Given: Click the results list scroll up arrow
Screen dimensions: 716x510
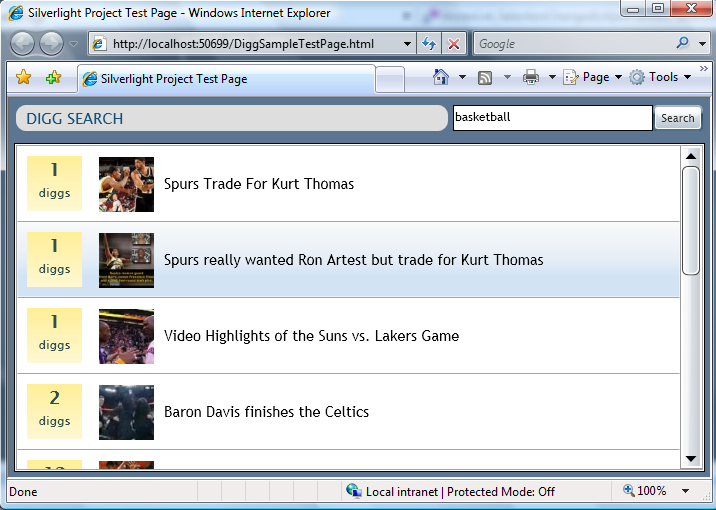Looking at the screenshot, I should point(691,156).
